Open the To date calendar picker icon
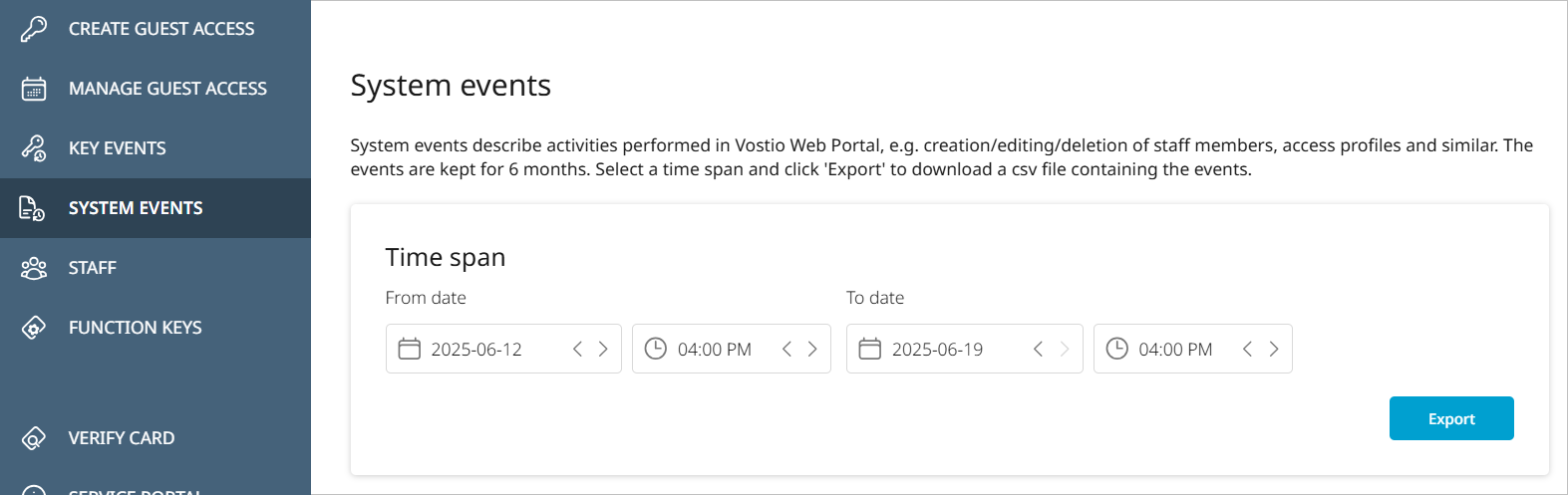The width and height of the screenshot is (1568, 495). (x=870, y=349)
